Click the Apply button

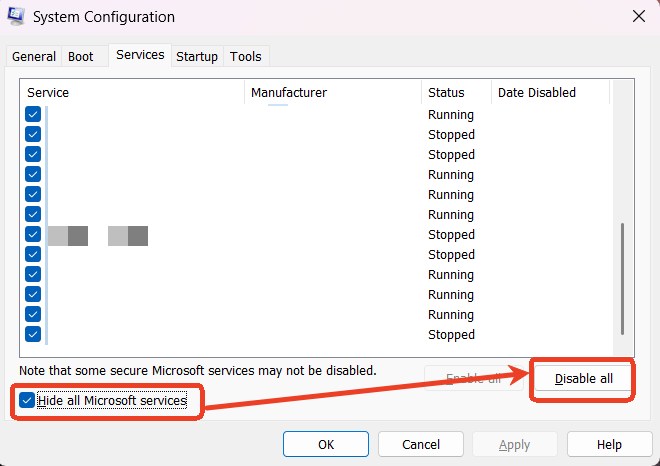(x=514, y=444)
